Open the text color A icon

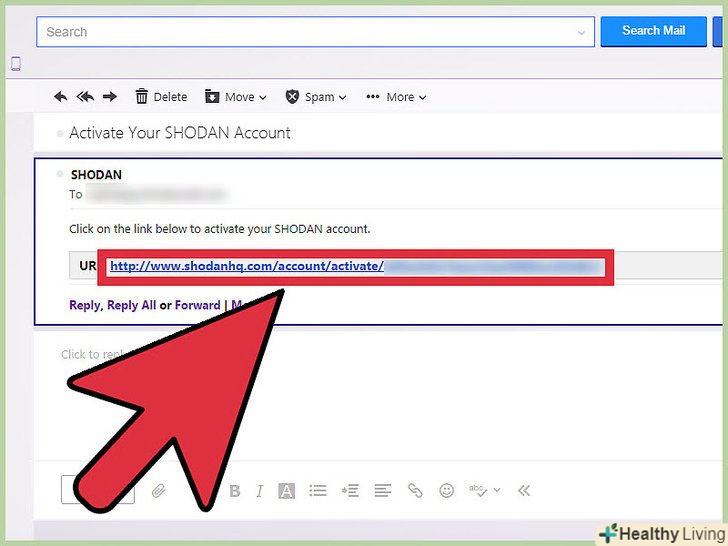point(286,491)
